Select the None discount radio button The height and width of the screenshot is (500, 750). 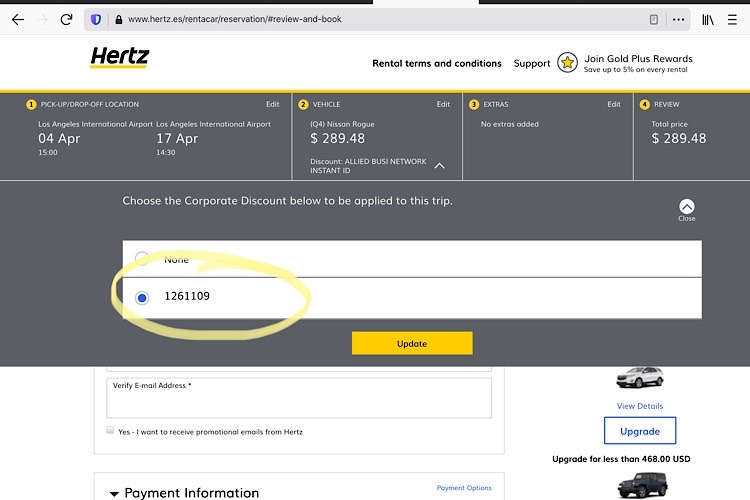click(x=142, y=259)
